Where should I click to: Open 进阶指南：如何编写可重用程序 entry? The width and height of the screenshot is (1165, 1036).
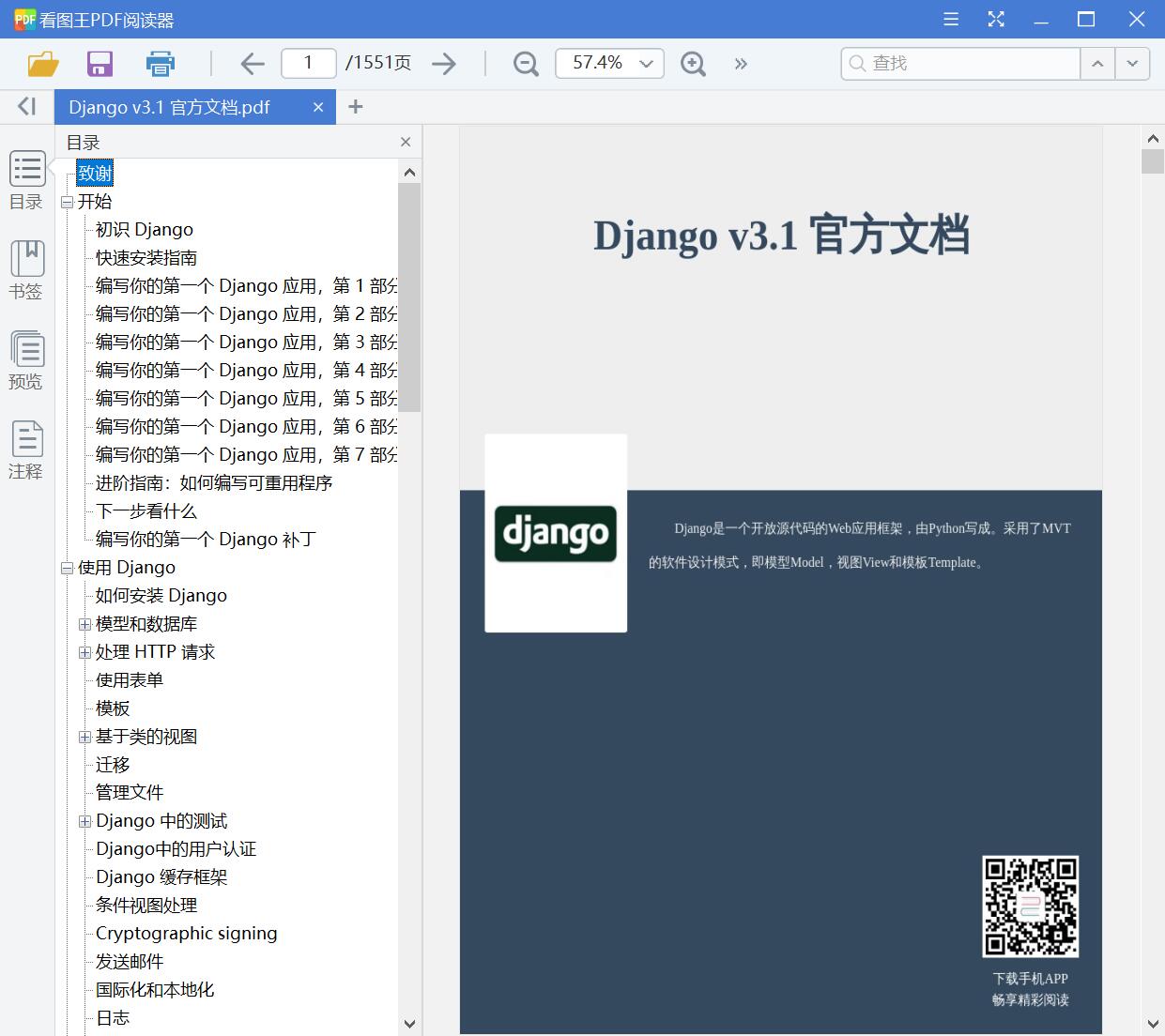tap(214, 483)
